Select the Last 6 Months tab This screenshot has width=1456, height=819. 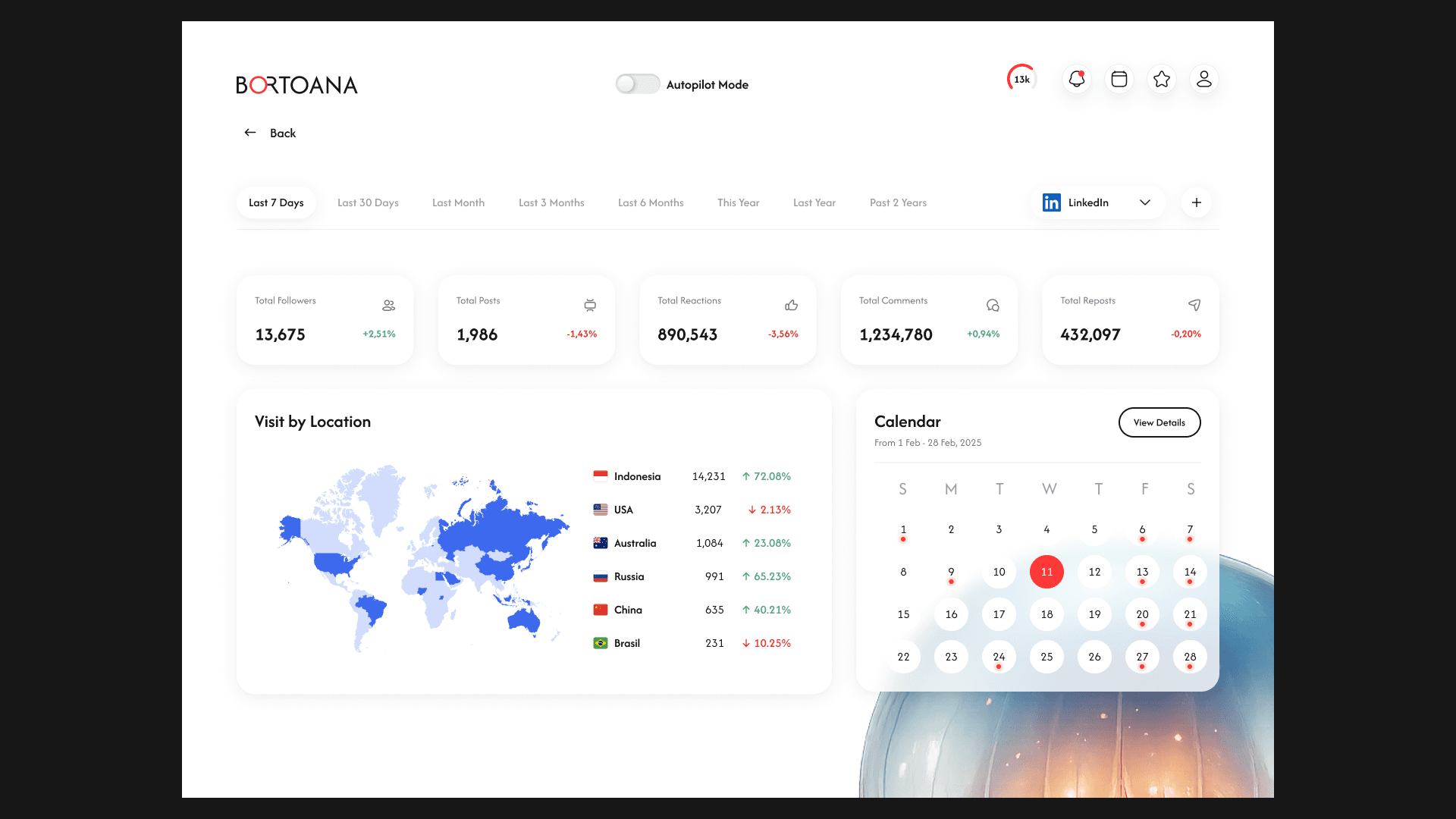coord(651,202)
